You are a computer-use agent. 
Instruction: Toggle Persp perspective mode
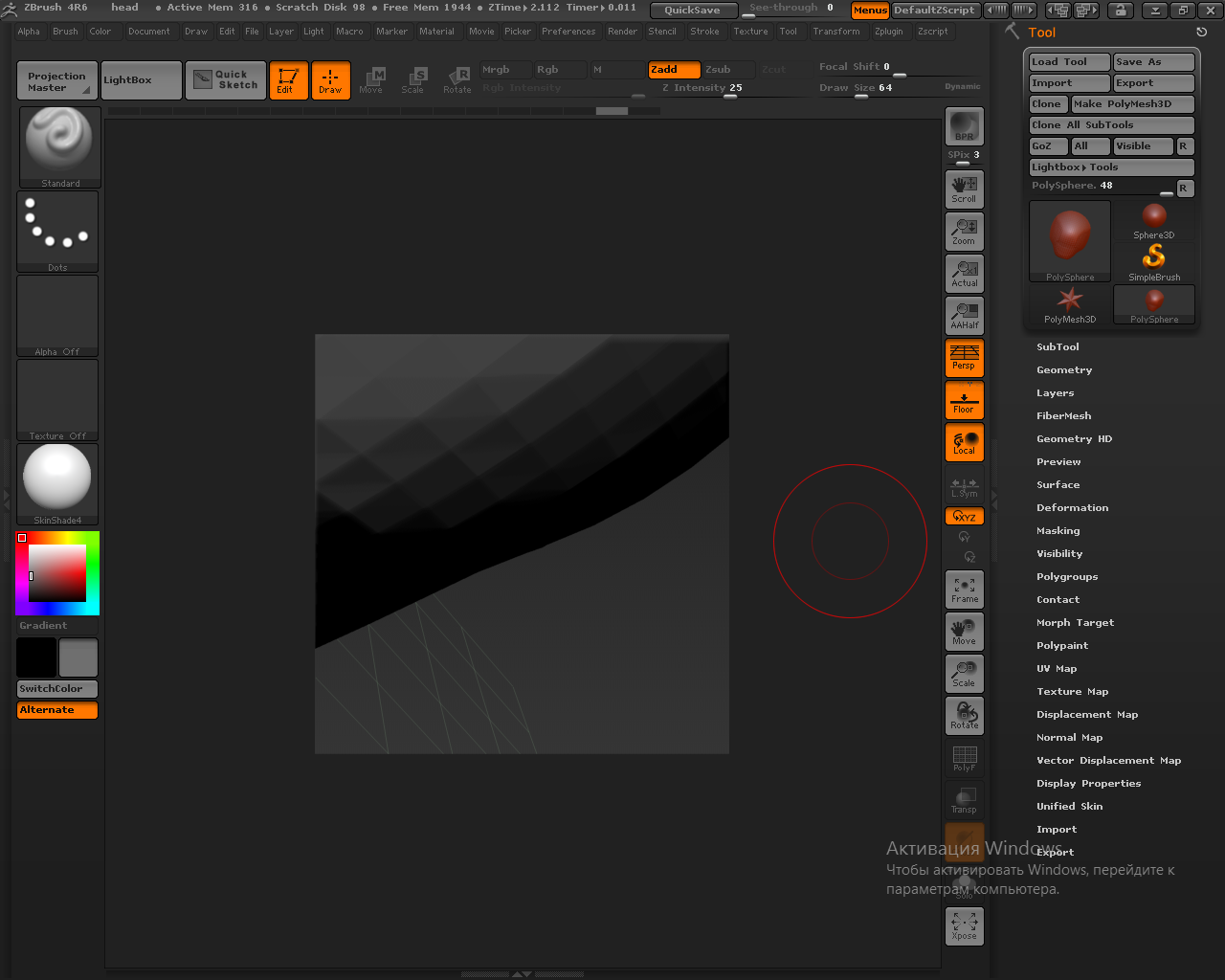(x=964, y=357)
